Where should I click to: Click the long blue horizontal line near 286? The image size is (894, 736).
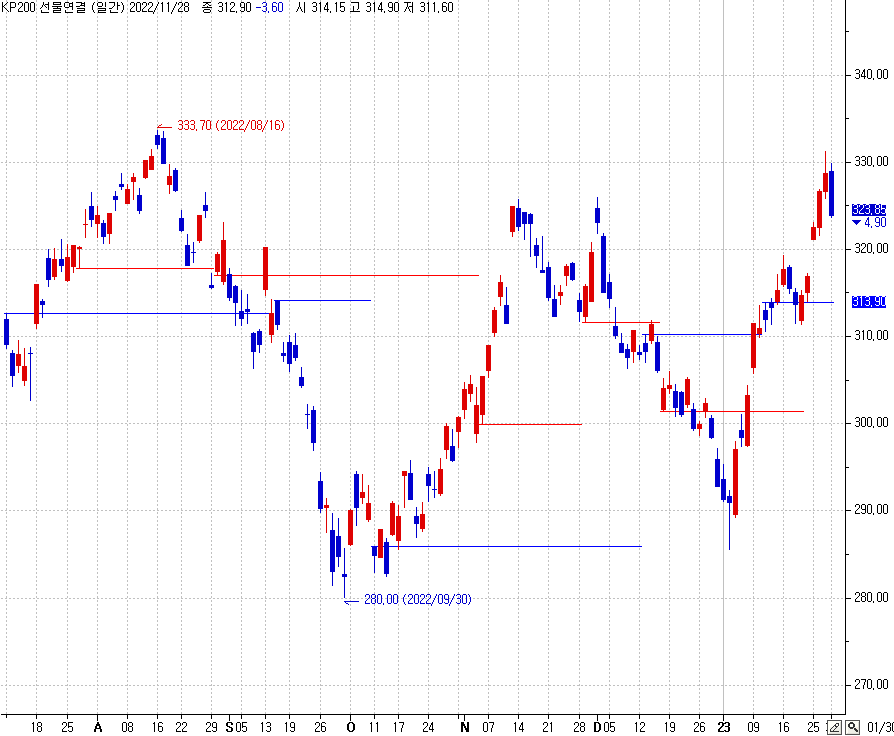coord(518,546)
